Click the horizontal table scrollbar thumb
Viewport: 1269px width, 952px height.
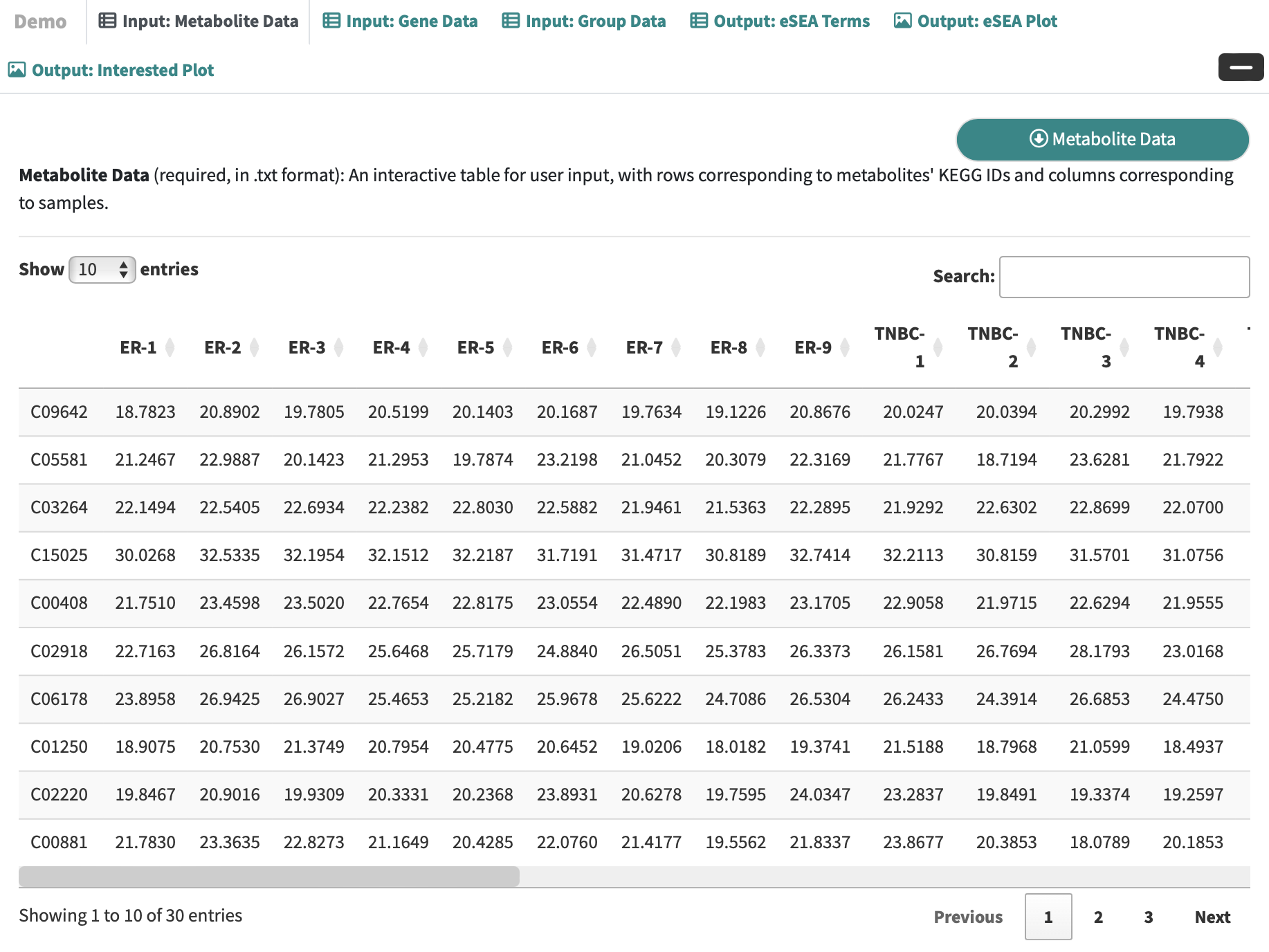268,877
